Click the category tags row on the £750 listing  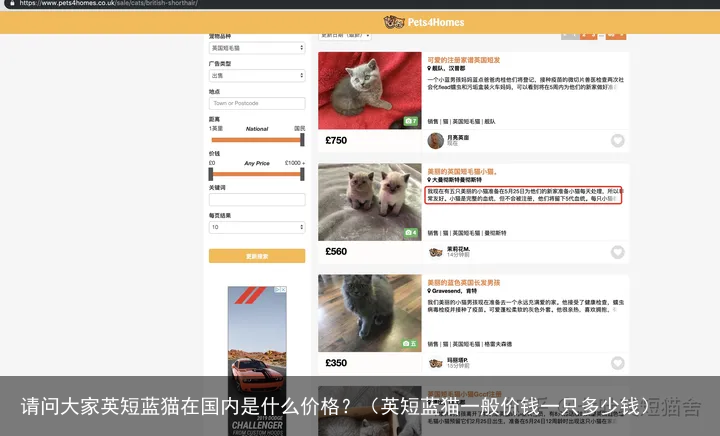click(461, 122)
